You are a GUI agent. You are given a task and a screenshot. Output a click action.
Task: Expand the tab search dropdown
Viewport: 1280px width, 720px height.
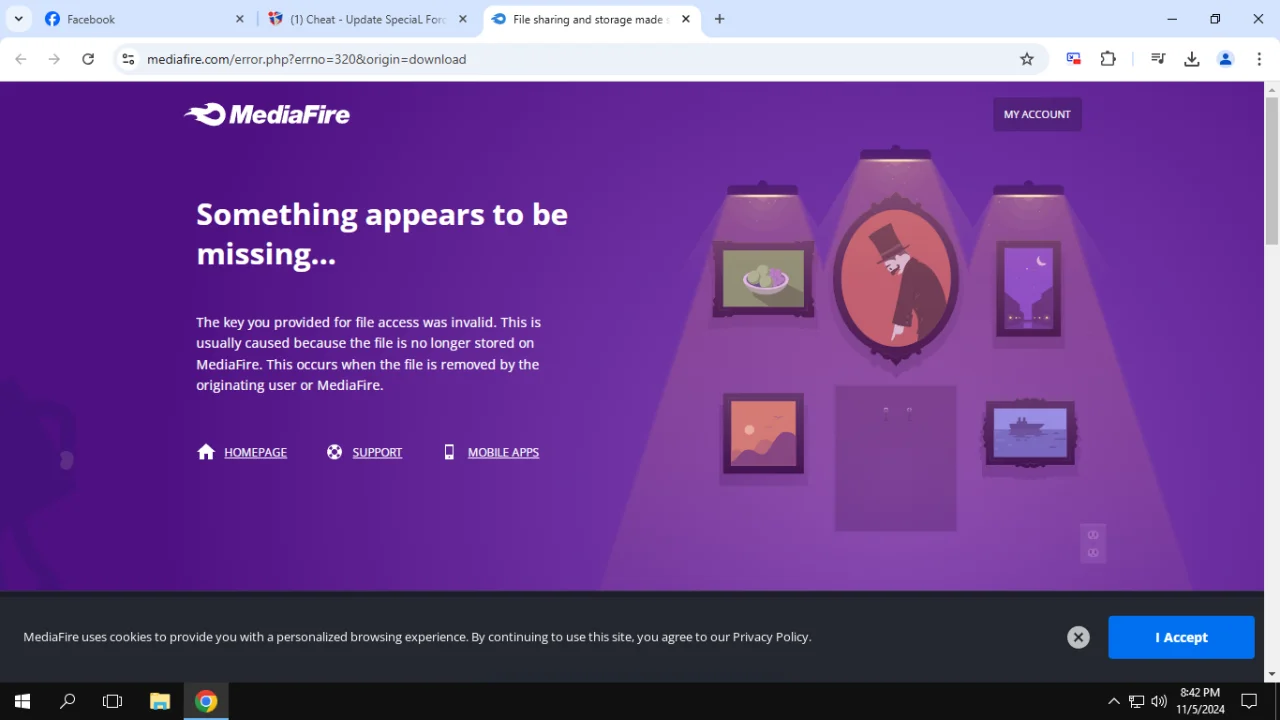click(18, 19)
